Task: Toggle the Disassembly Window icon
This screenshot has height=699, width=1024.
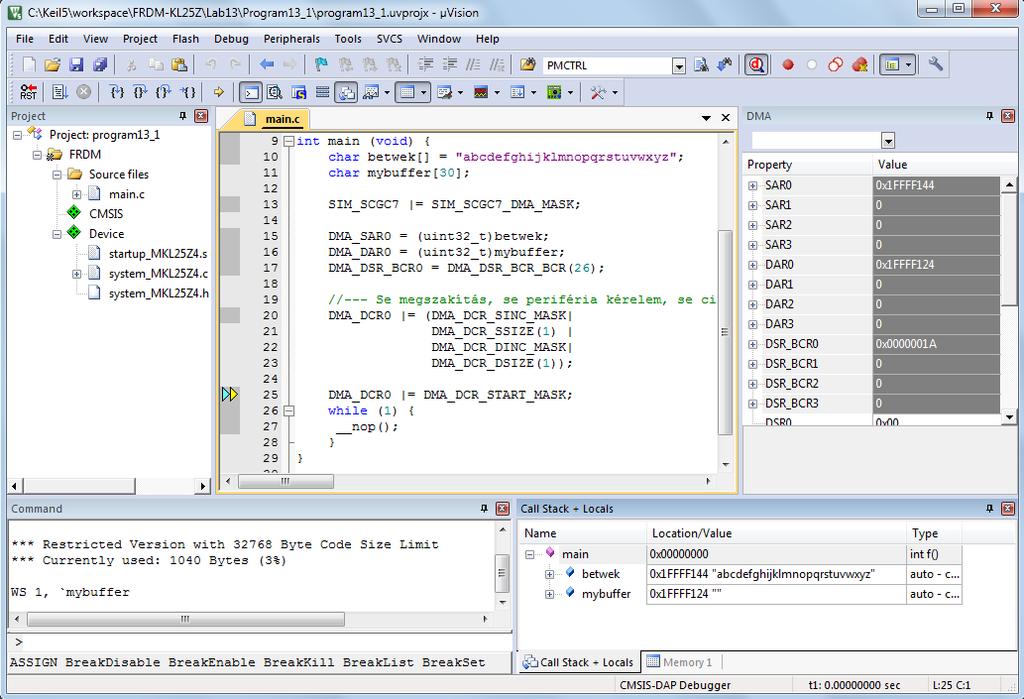Action: point(275,92)
